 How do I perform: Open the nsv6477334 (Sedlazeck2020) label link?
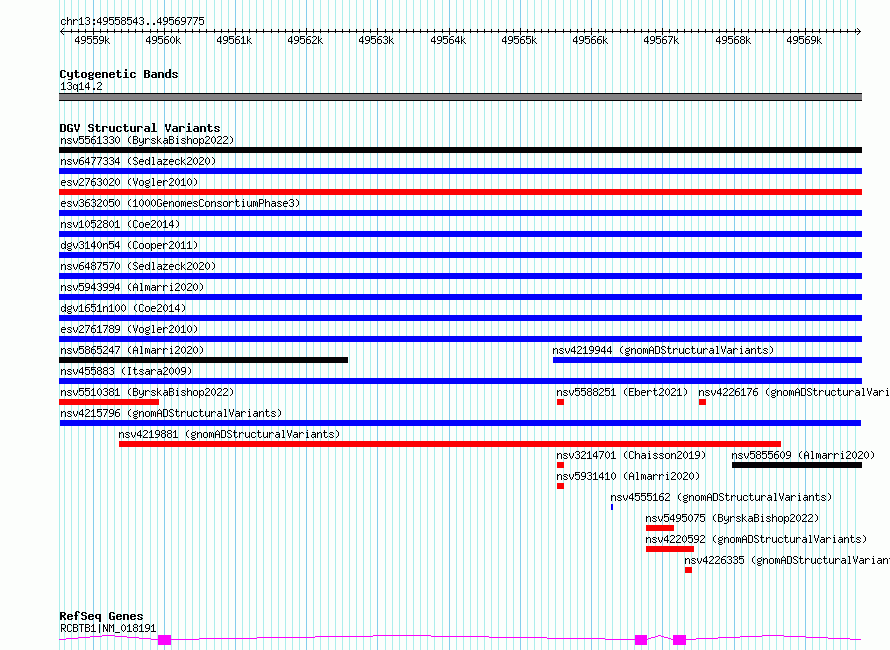(x=138, y=161)
